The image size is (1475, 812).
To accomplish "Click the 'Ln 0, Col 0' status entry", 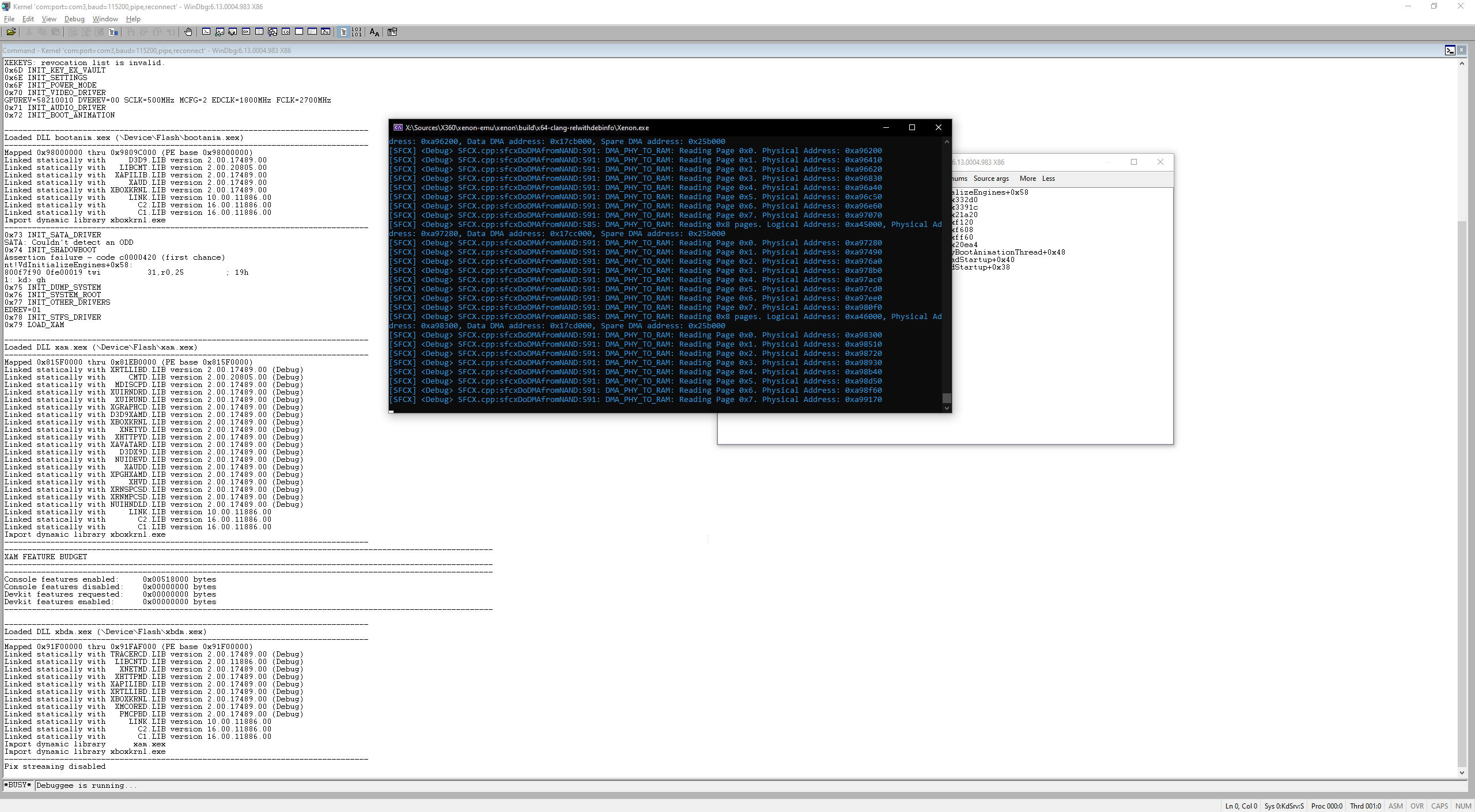I will coord(1241,806).
